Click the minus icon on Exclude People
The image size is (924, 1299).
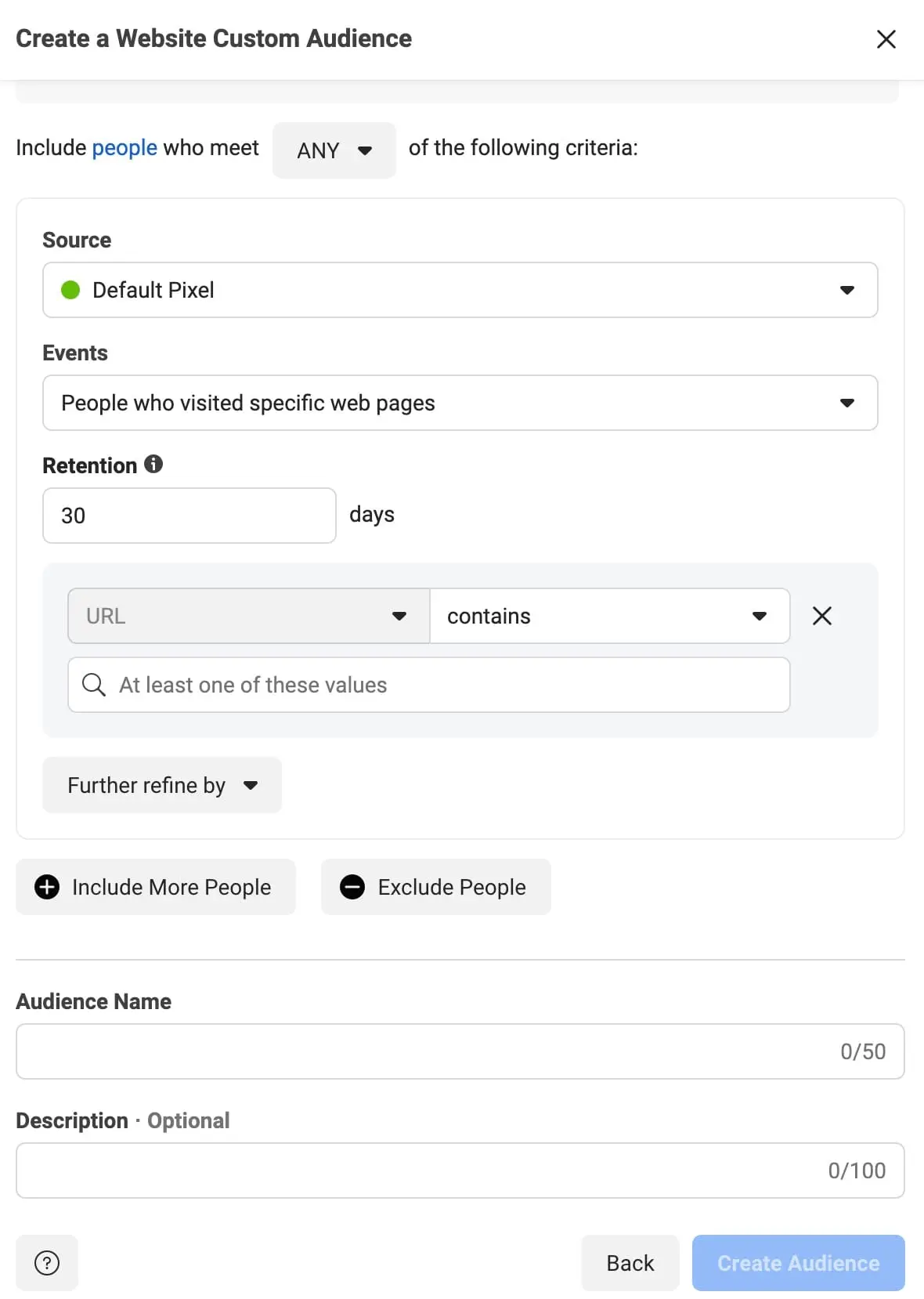pyautogui.click(x=352, y=887)
